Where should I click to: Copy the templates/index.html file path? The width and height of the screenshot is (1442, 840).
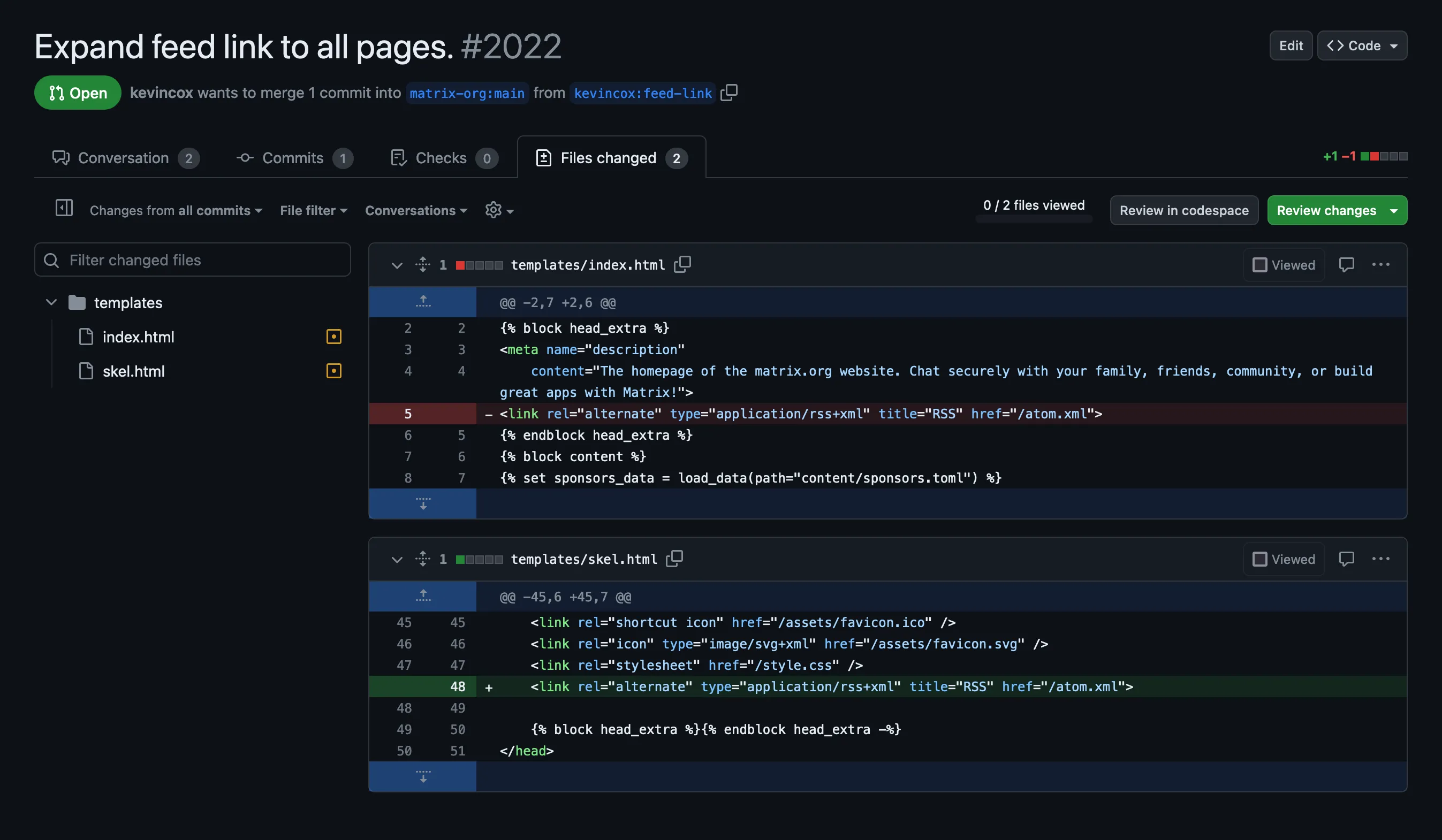point(682,264)
